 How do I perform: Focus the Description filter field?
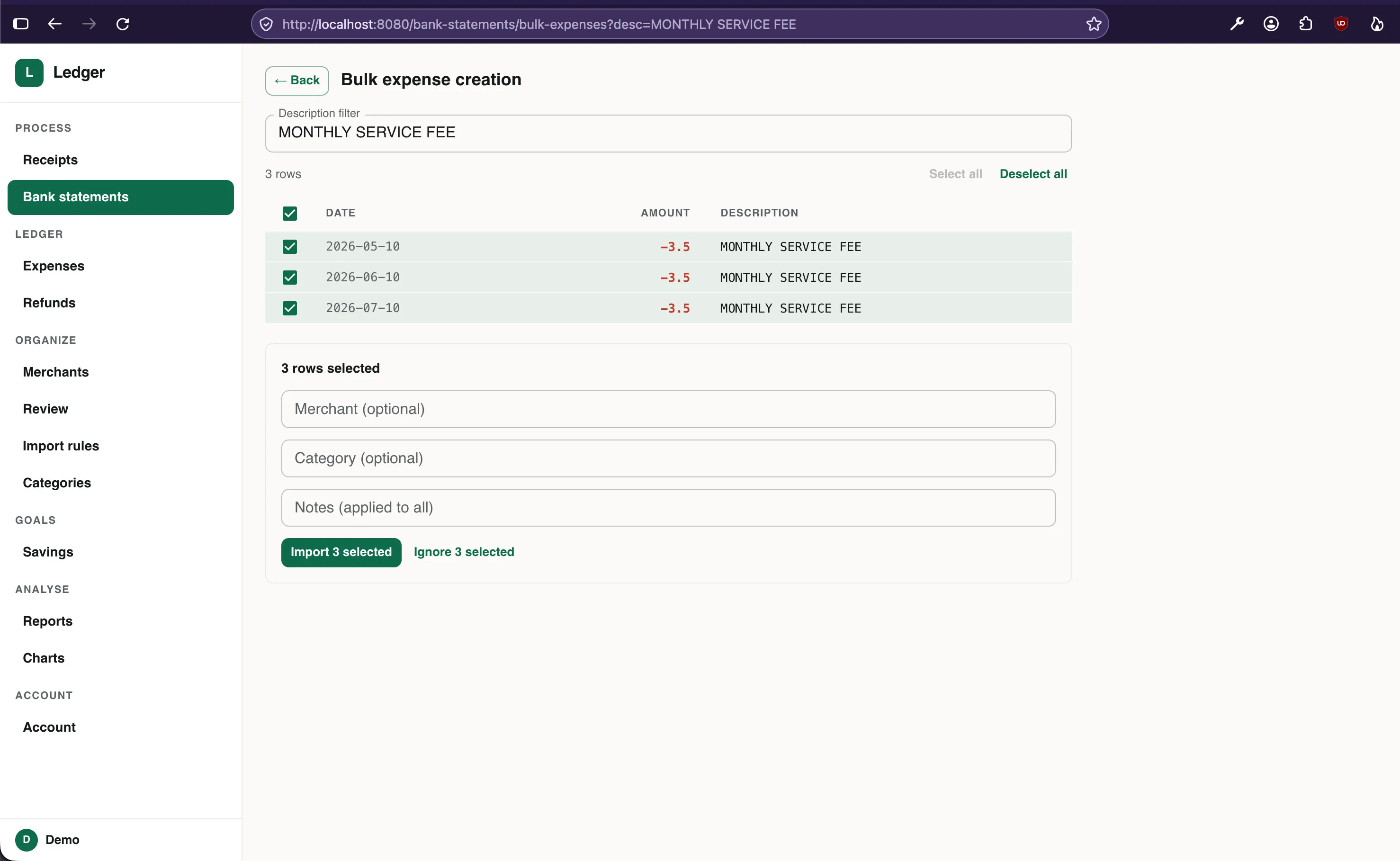pyautogui.click(x=668, y=133)
